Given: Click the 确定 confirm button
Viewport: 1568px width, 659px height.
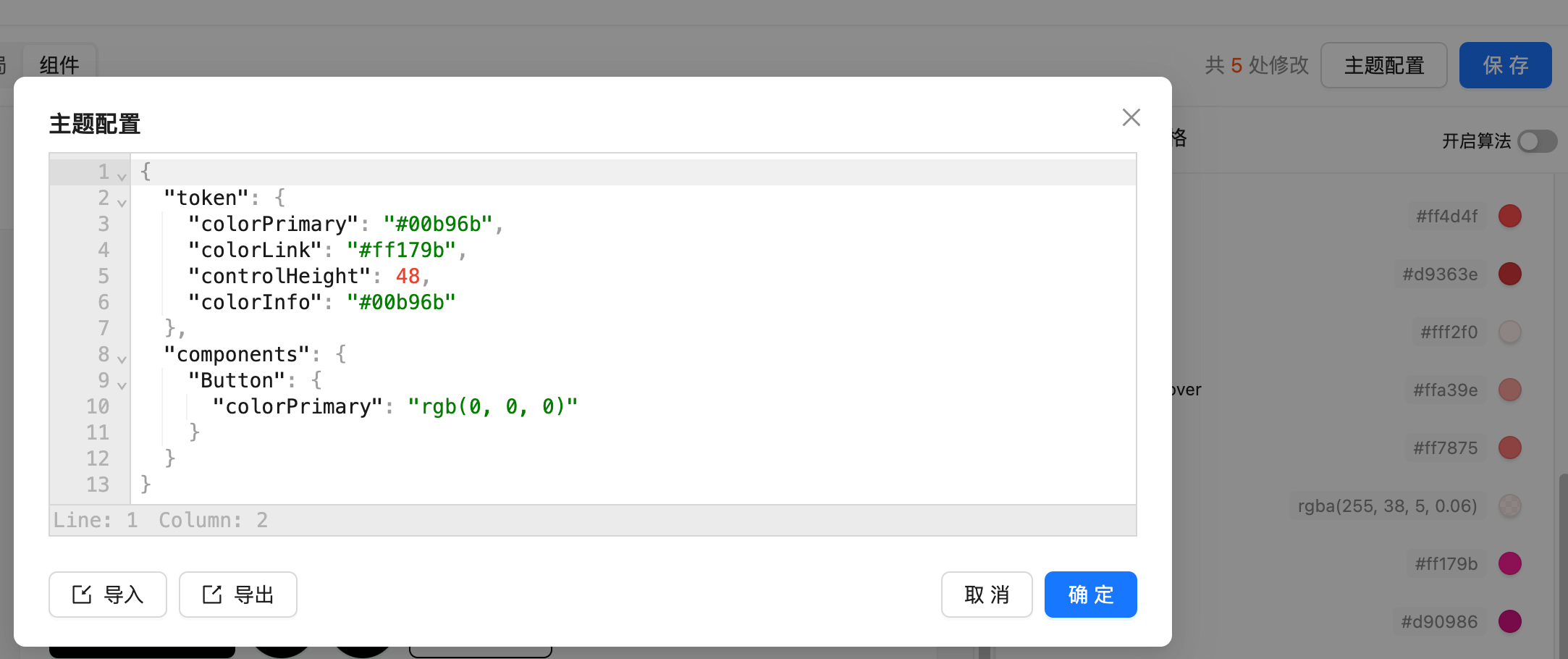Looking at the screenshot, I should [1090, 595].
